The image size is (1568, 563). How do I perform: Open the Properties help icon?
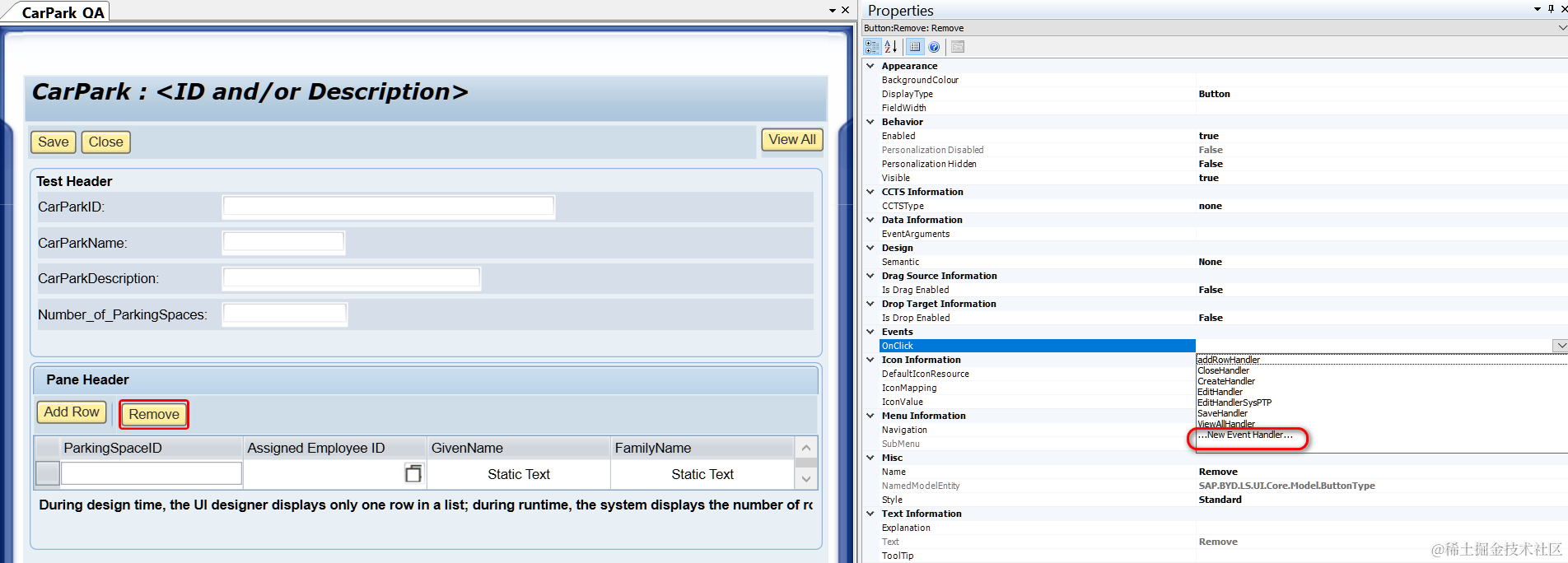tap(934, 47)
